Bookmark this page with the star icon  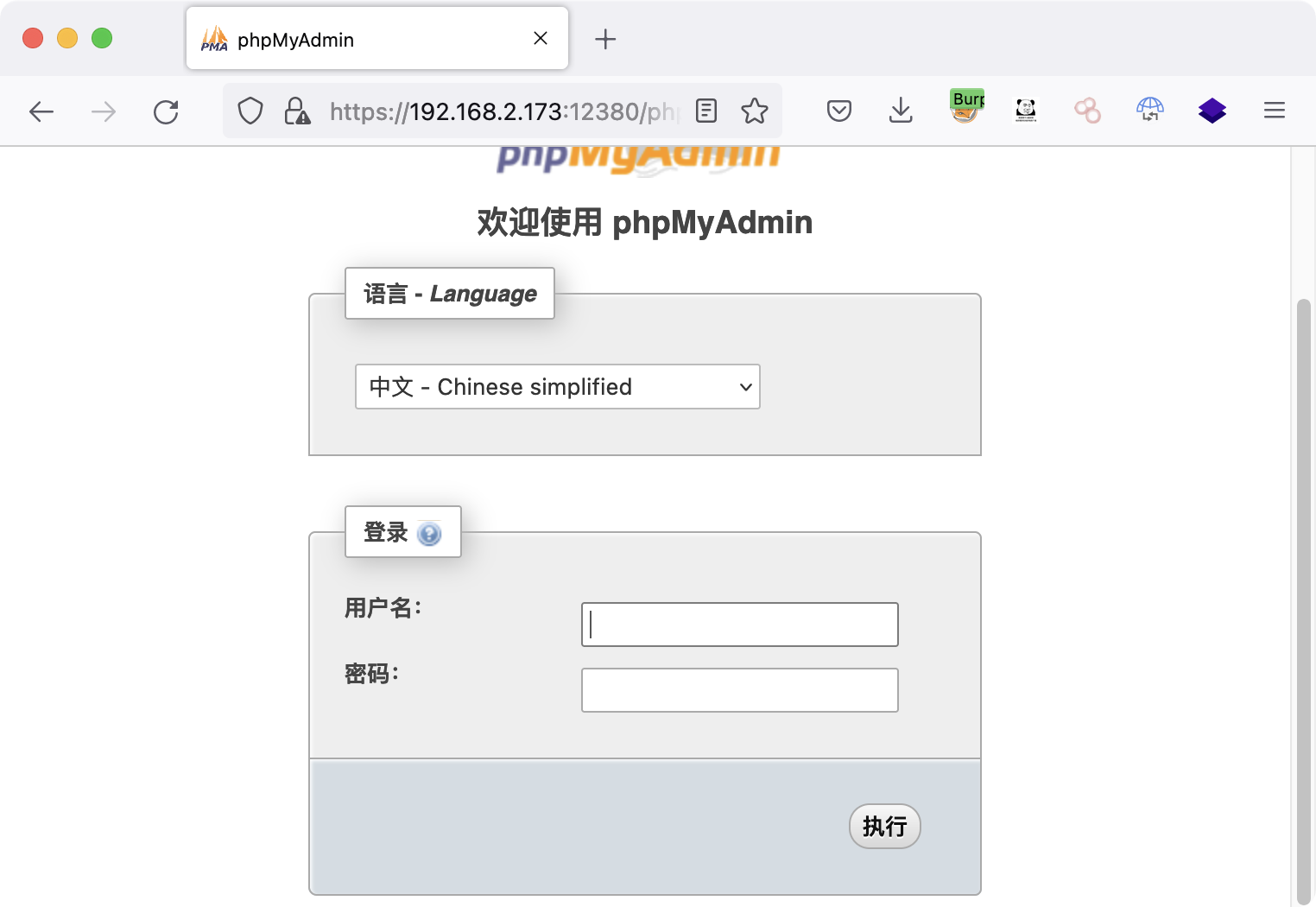[x=754, y=111]
